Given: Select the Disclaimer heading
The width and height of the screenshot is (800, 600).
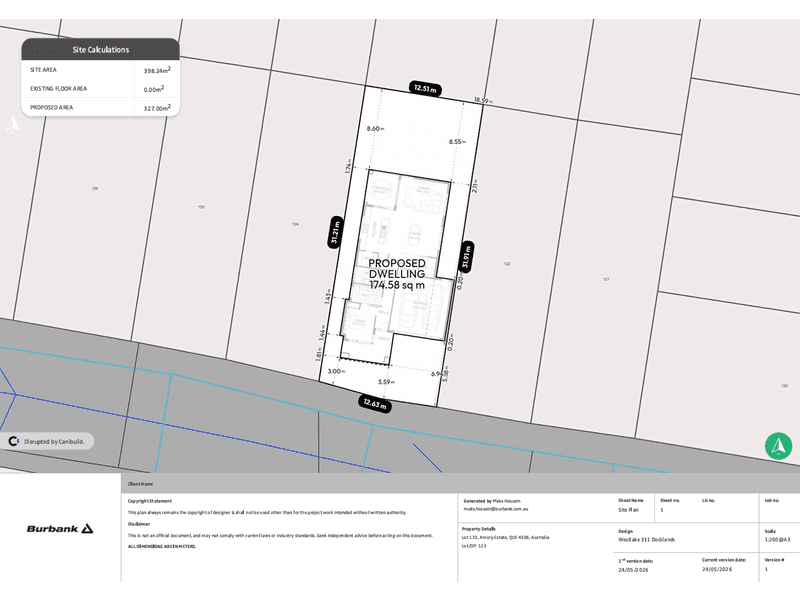Looking at the screenshot, I should (139, 524).
